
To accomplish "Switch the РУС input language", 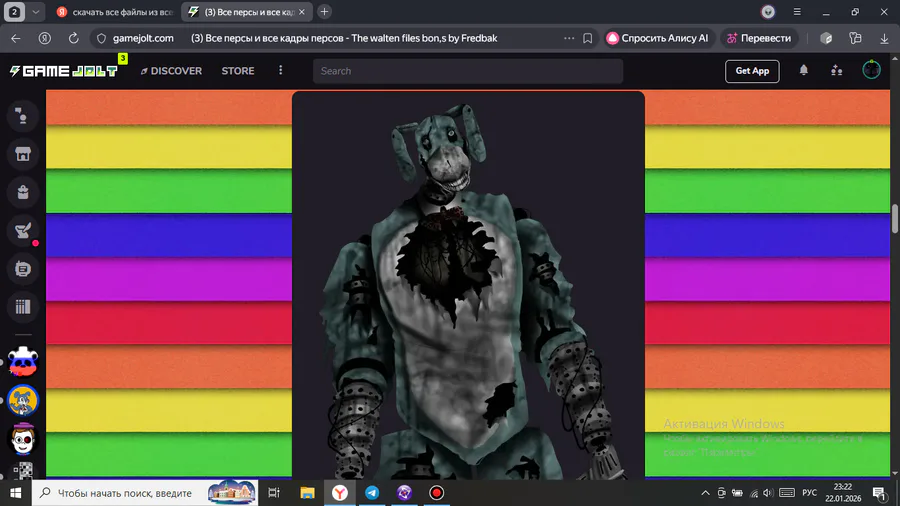I will click(809, 493).
